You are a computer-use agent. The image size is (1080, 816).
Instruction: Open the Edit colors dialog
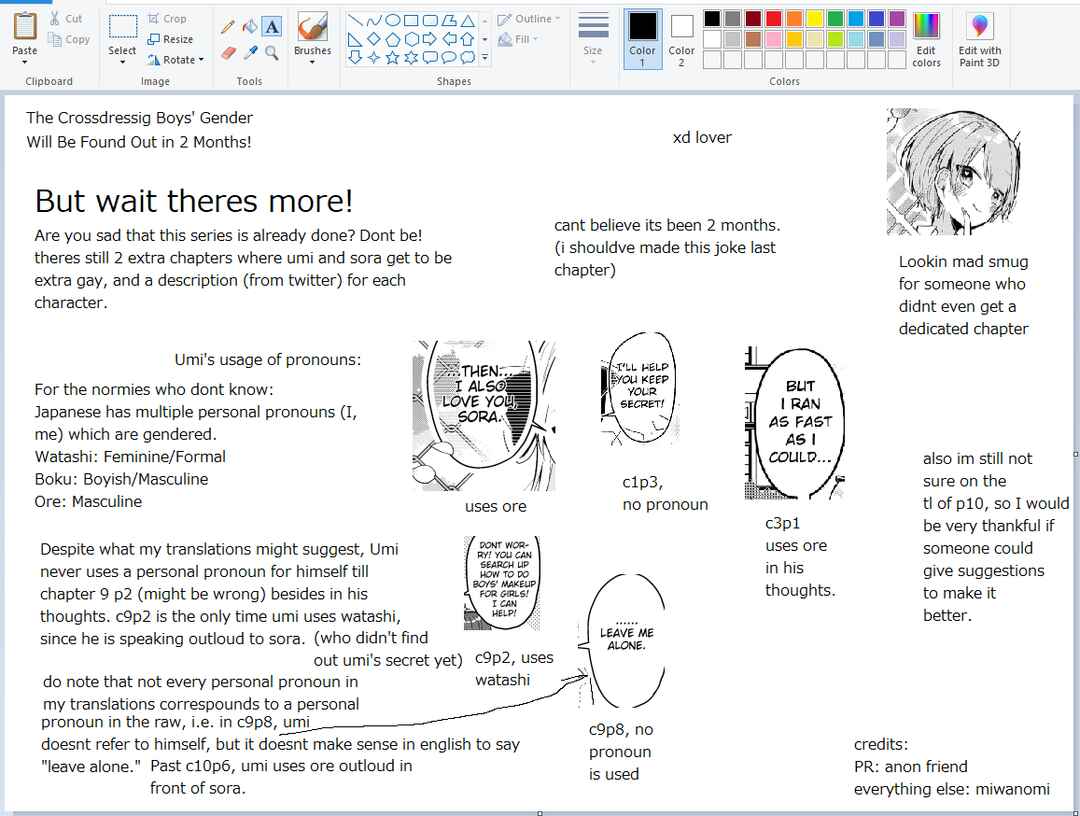click(x=926, y=39)
